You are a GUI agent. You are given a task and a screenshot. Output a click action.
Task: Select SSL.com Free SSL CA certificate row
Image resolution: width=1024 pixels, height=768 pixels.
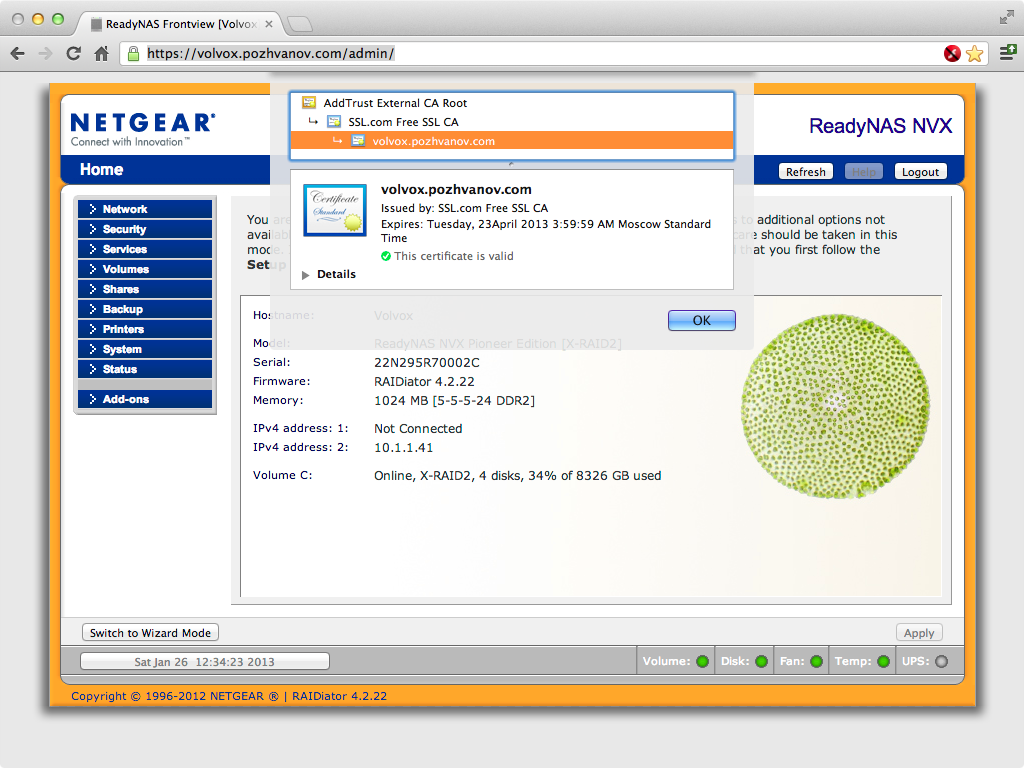coord(512,122)
